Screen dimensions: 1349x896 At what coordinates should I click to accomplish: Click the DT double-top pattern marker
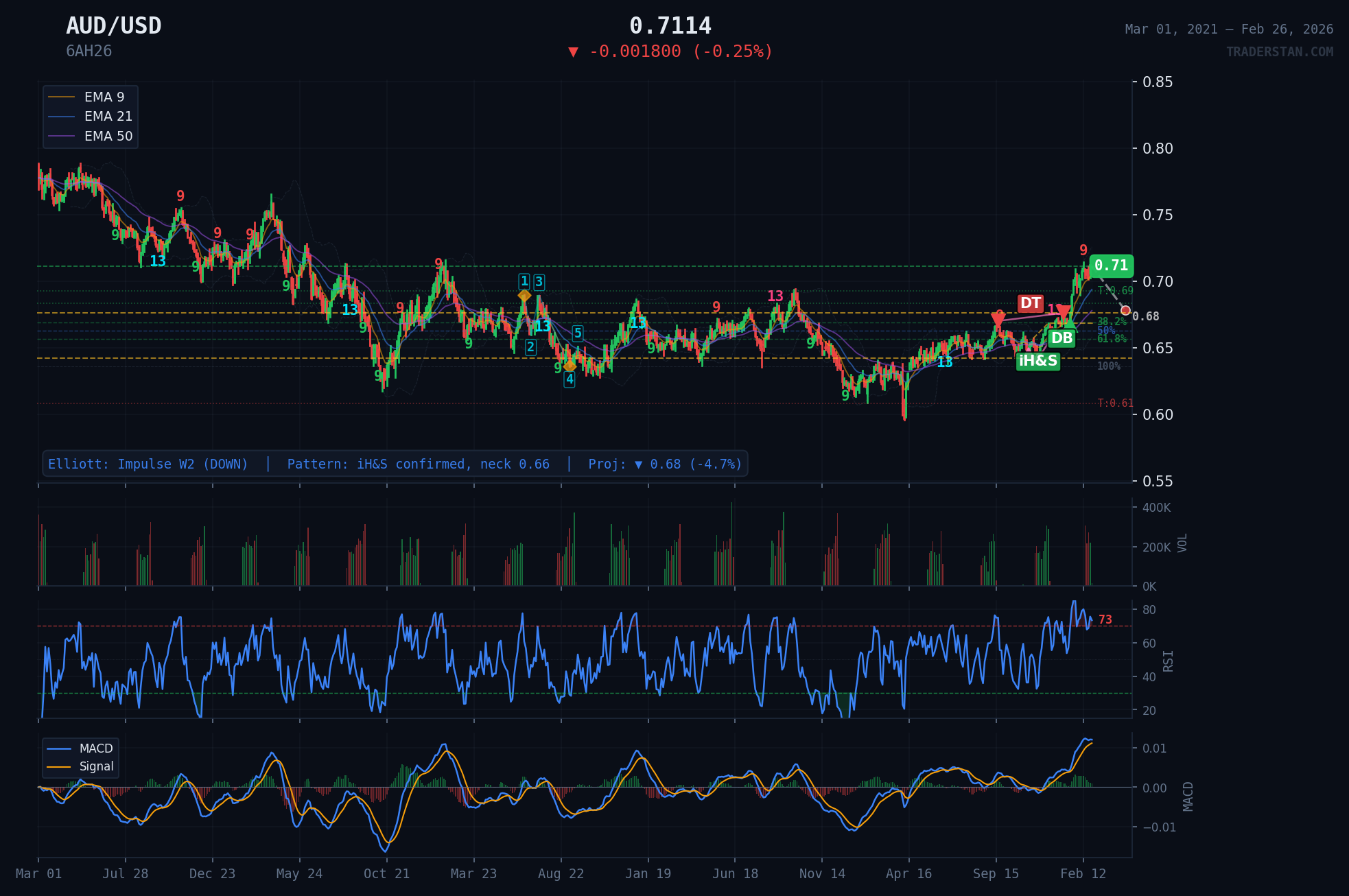[x=1030, y=303]
